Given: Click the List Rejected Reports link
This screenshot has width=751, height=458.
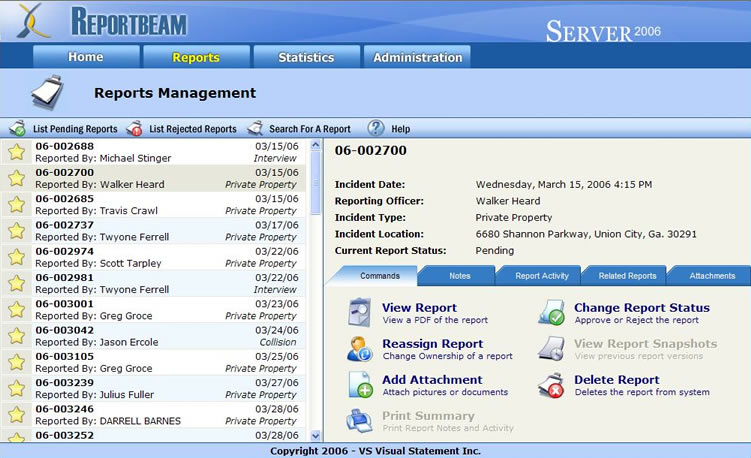Looking at the screenshot, I should (193, 129).
